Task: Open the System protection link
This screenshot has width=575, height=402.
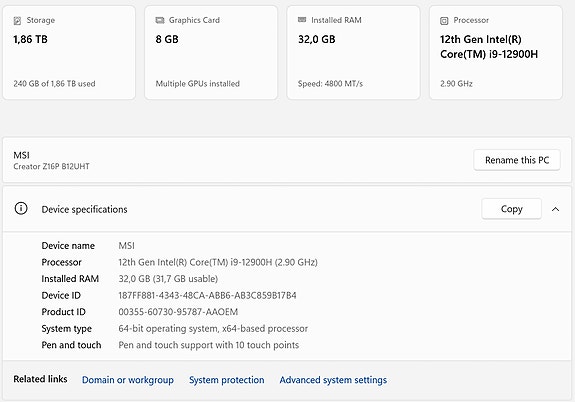Action: point(227,380)
